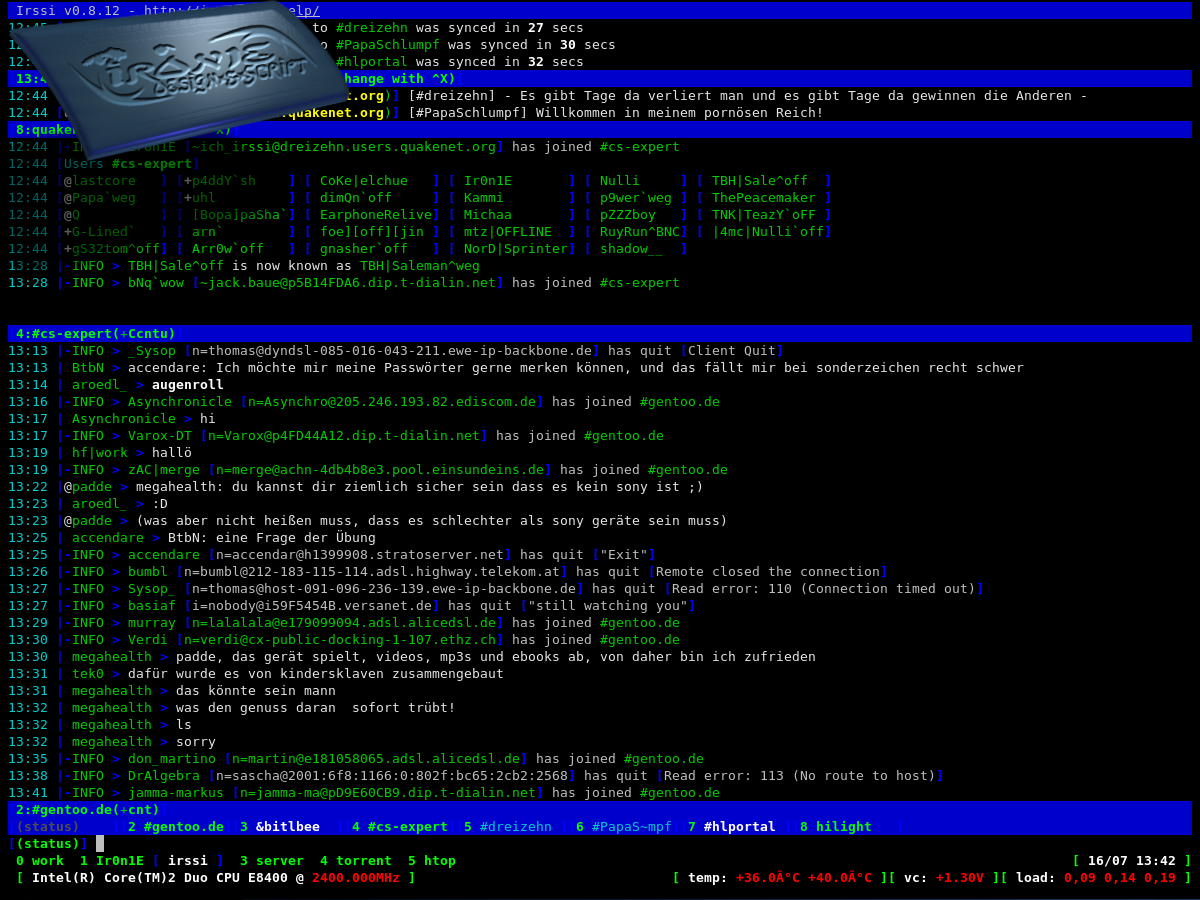
Task: Open screen window 5 htop
Action: [432, 861]
